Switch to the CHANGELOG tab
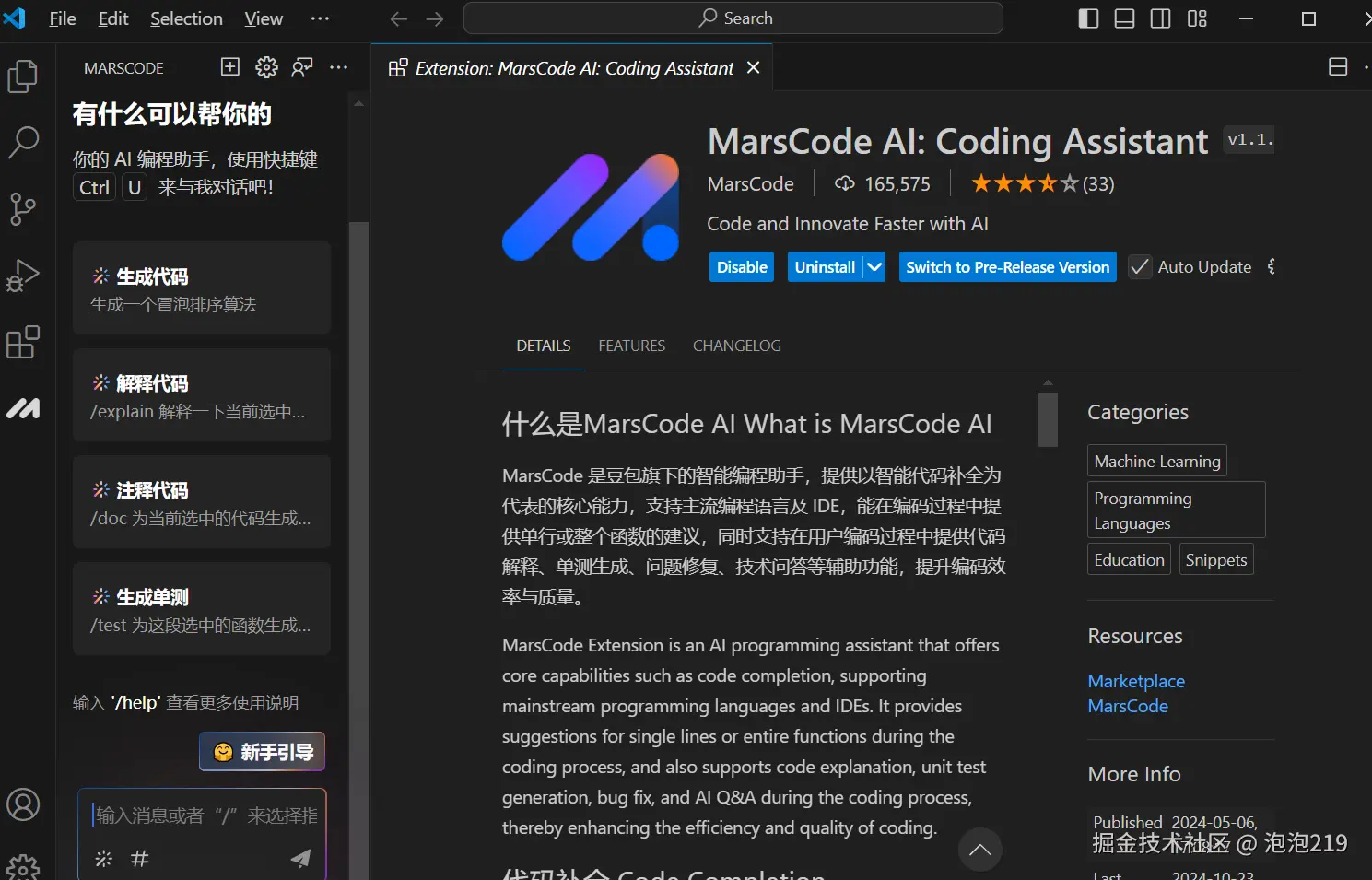Image resolution: width=1372 pixels, height=880 pixels. [x=736, y=346]
